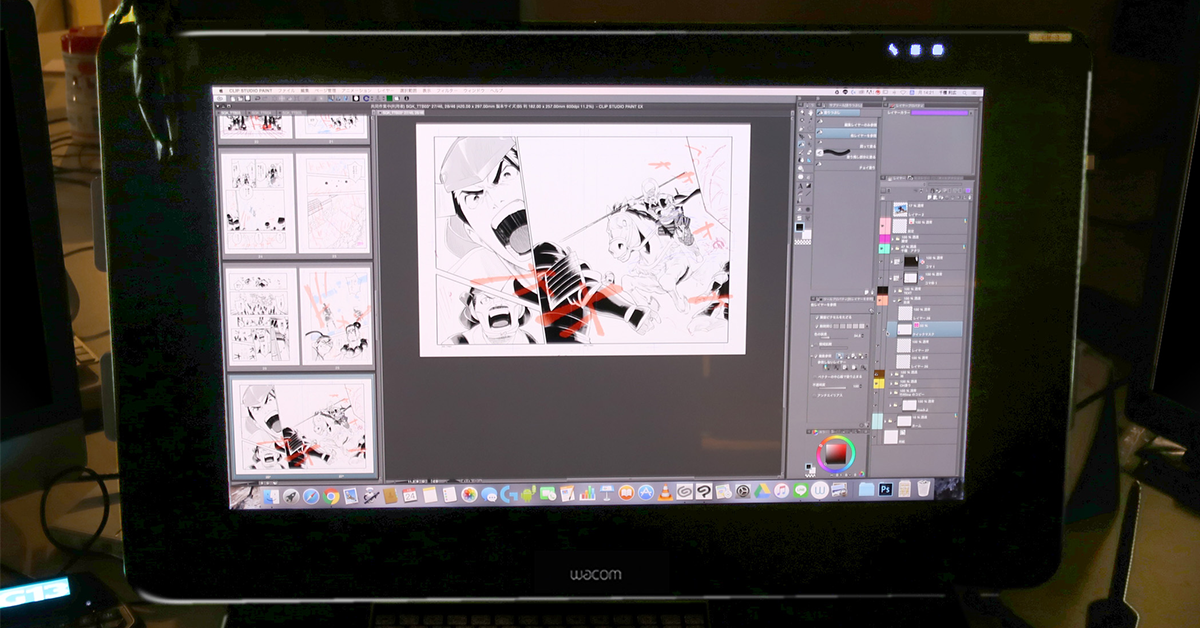Select sub tool 囲って塗る
The image size is (1200, 628).
pos(847,143)
